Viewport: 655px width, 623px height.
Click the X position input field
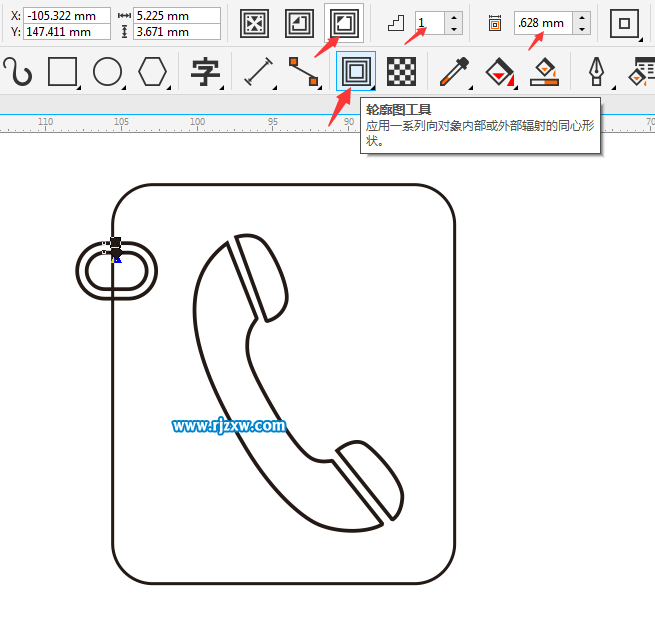pyautogui.click(x=66, y=16)
